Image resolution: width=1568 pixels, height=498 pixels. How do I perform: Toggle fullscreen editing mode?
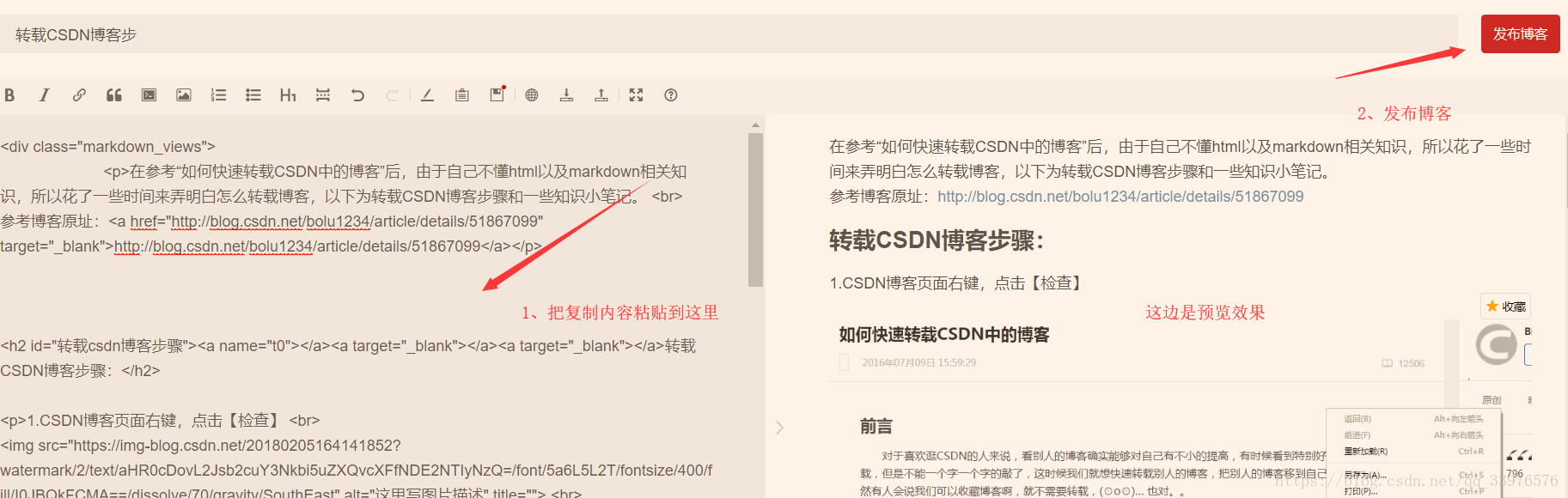point(636,95)
